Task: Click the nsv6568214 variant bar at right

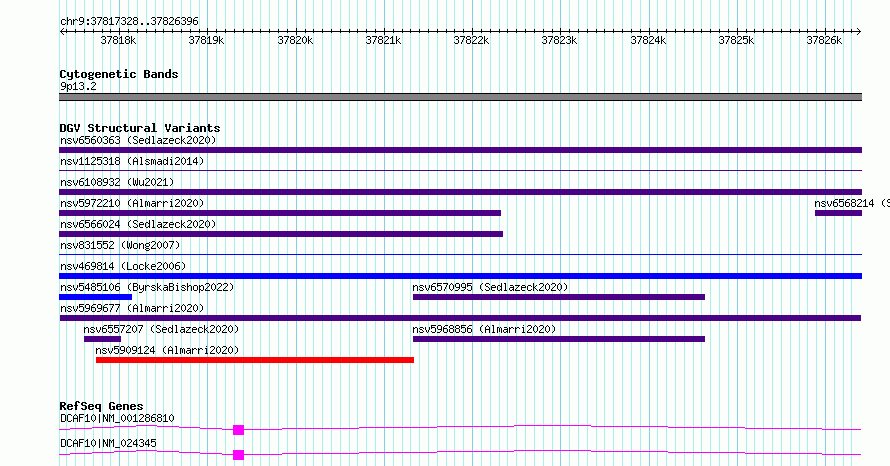Action: point(838,213)
